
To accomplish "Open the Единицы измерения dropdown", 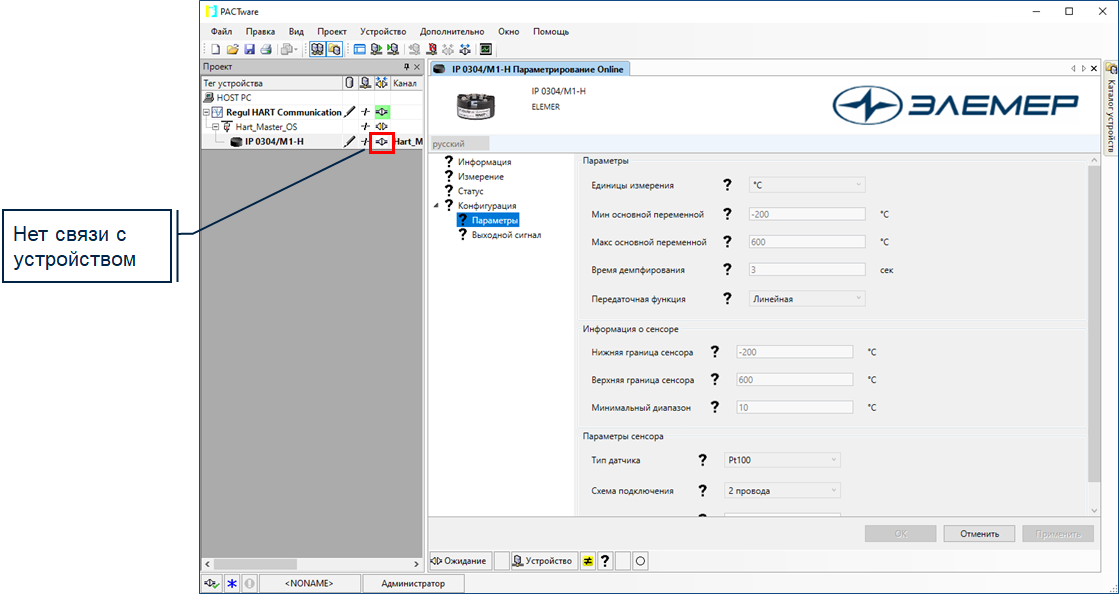I will (x=807, y=185).
